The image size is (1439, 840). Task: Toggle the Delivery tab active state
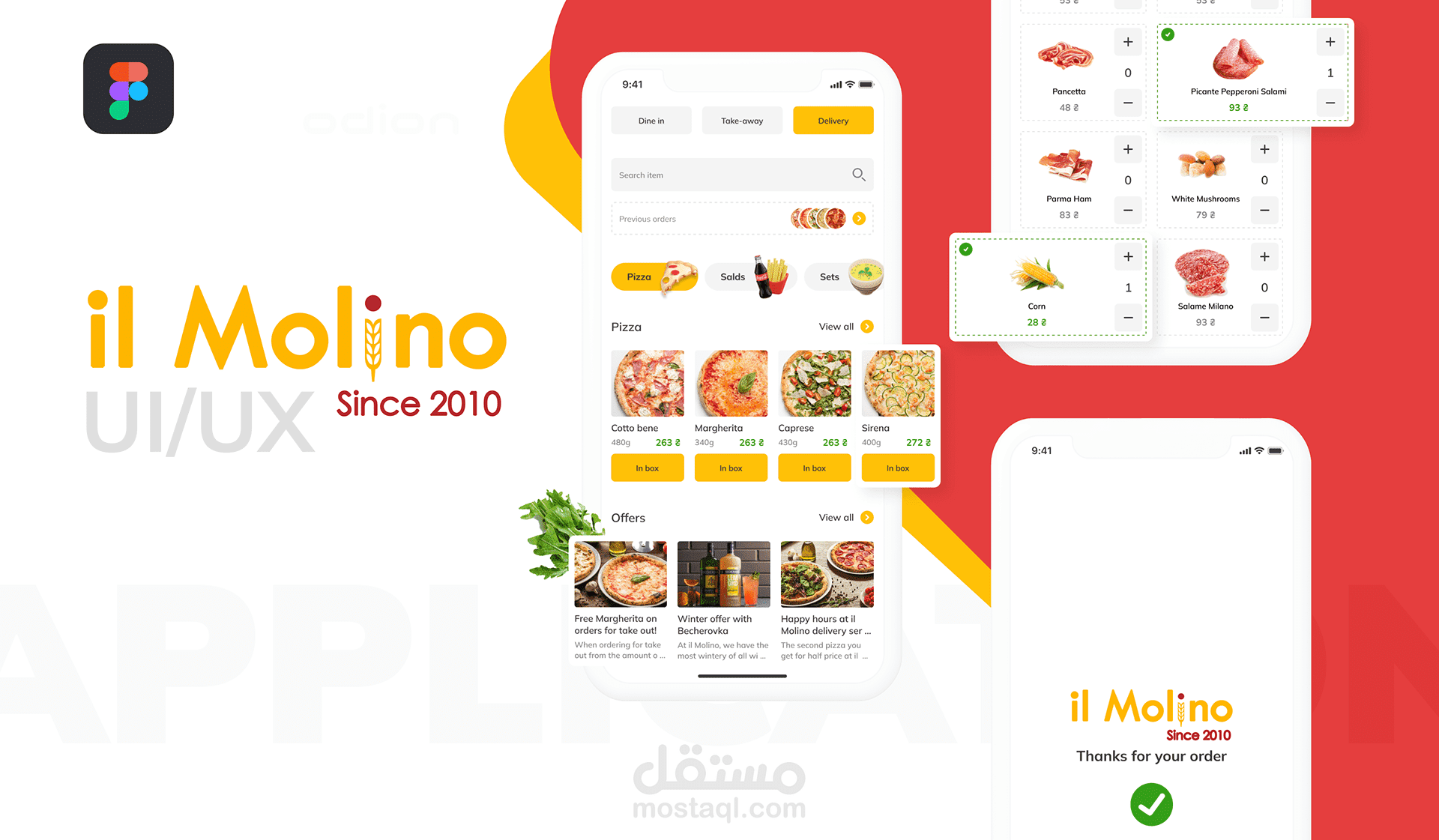tap(831, 120)
